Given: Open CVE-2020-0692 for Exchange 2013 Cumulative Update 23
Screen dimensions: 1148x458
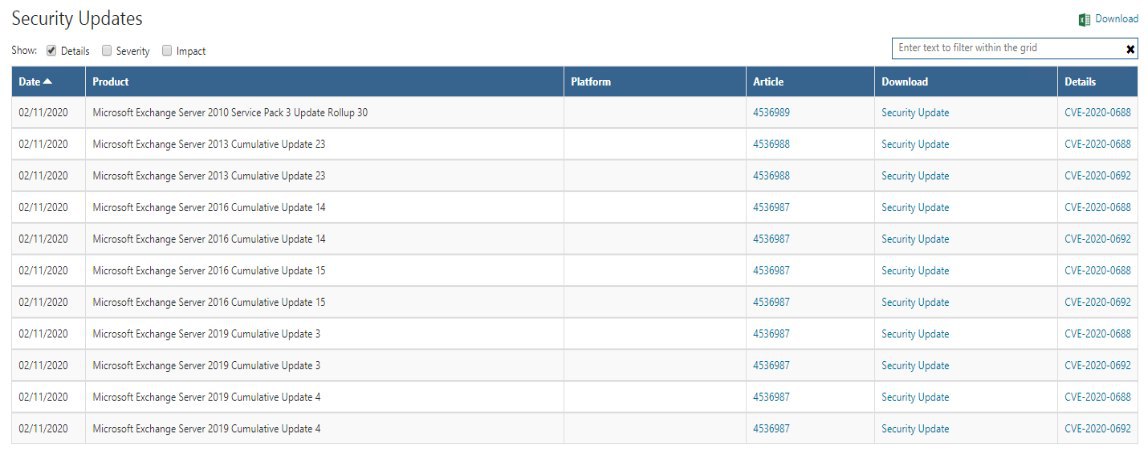Looking at the screenshot, I should click(1097, 176).
